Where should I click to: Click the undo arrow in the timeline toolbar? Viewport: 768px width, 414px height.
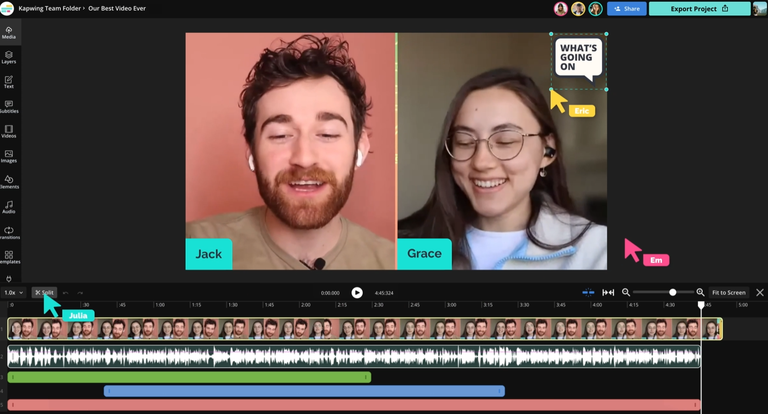click(66, 292)
